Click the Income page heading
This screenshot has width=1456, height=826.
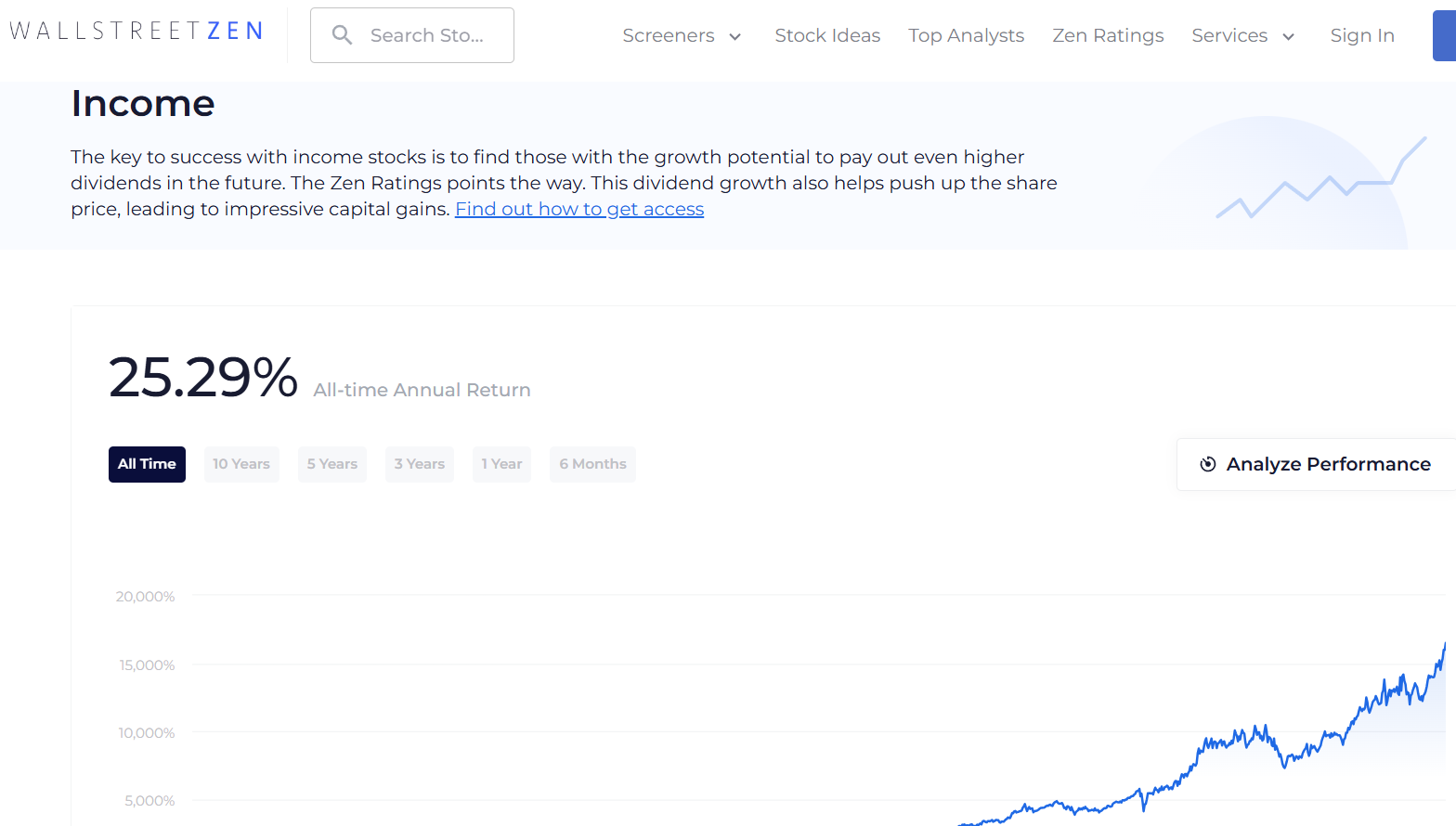tap(143, 103)
